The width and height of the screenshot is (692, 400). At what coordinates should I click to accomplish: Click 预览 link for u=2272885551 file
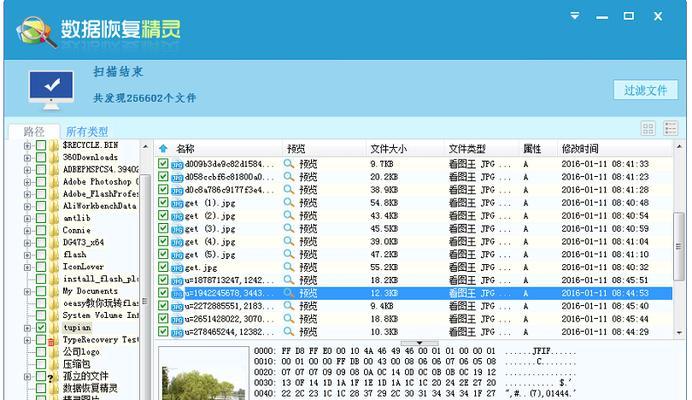[308, 306]
